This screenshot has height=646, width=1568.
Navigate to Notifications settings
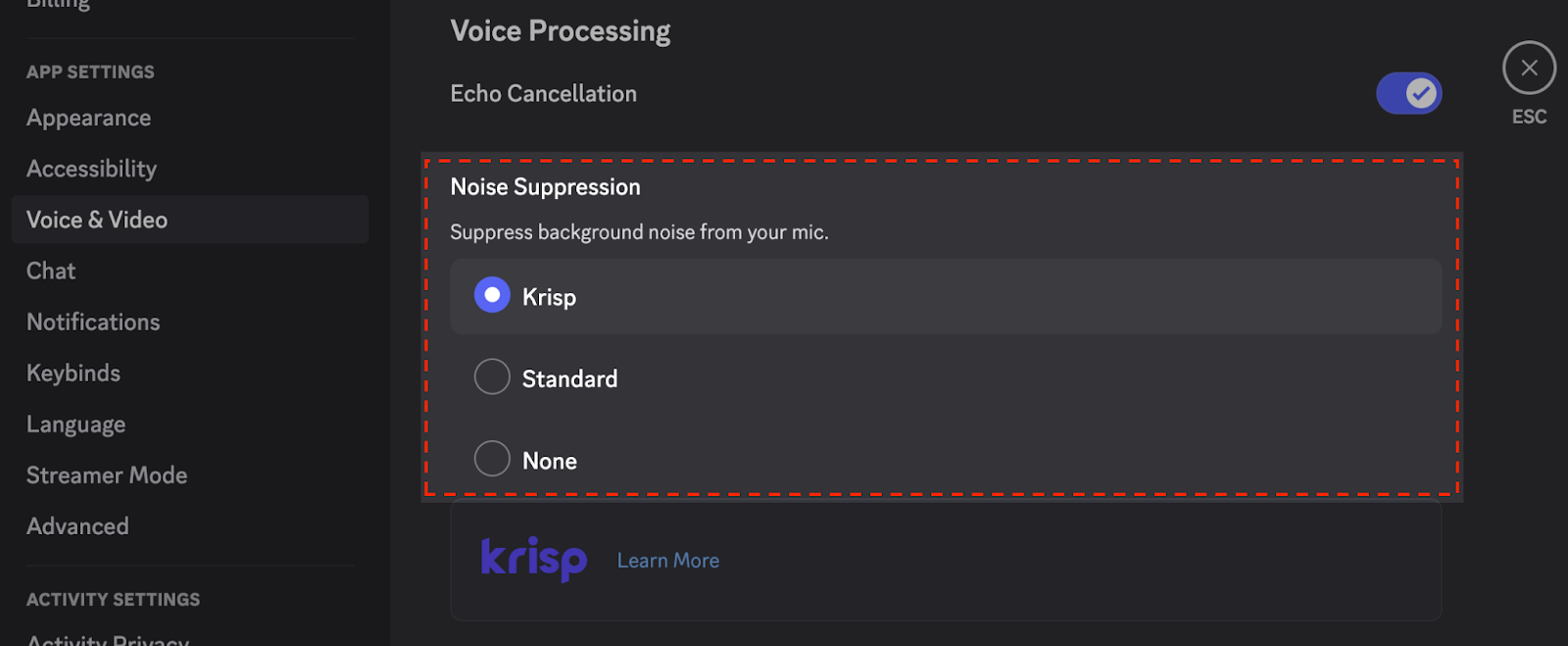(x=93, y=322)
